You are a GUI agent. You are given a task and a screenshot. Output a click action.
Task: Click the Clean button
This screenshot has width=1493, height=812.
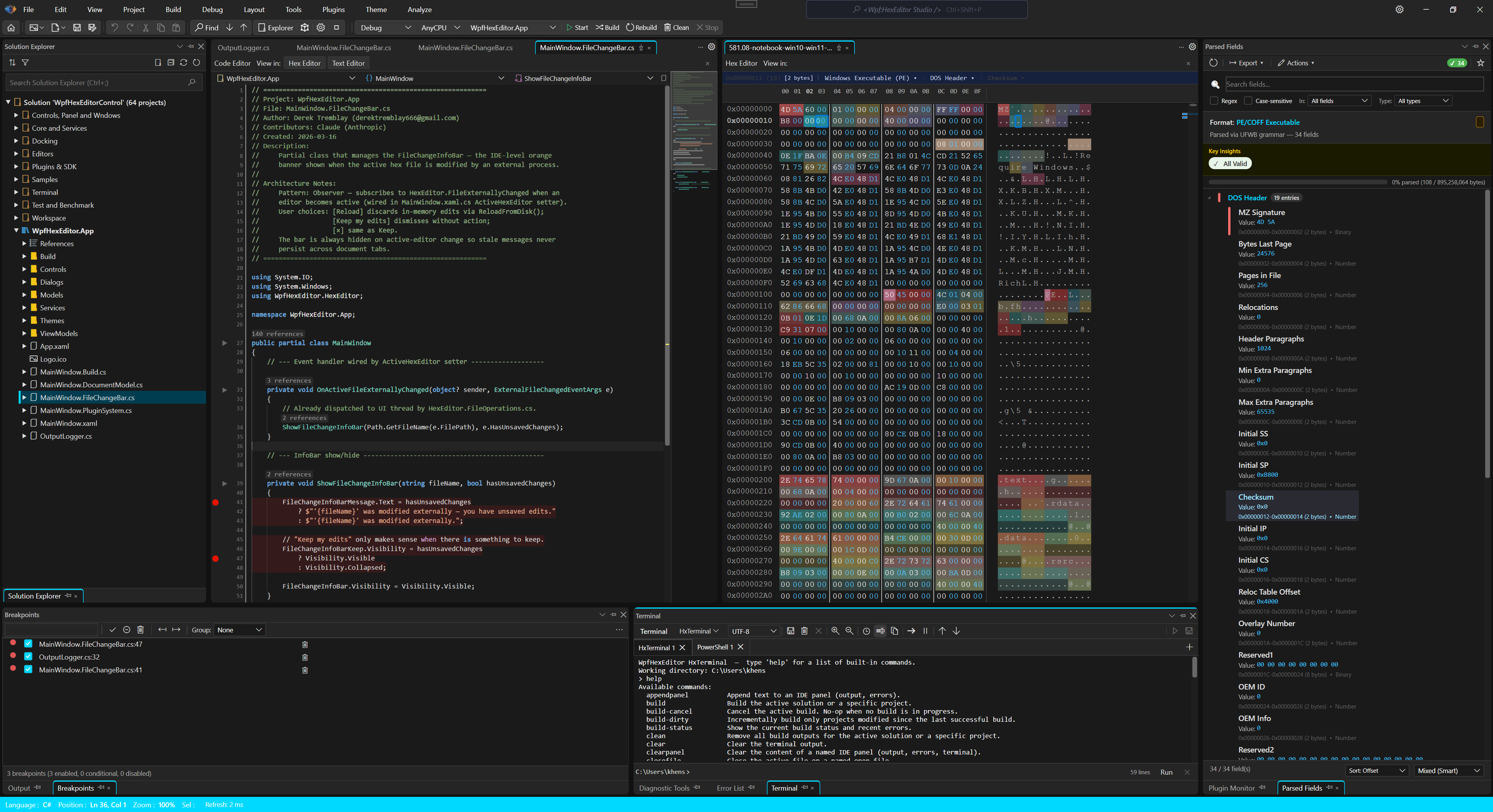[676, 27]
